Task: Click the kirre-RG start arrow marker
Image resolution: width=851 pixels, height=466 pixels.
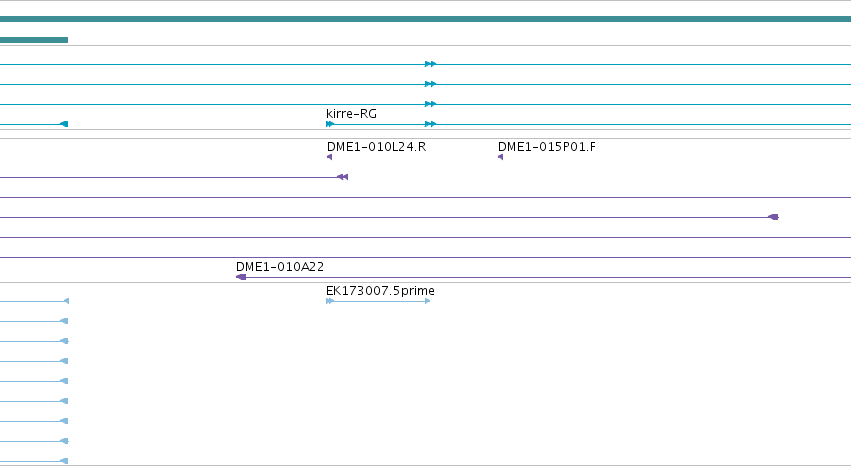Action: 330,124
